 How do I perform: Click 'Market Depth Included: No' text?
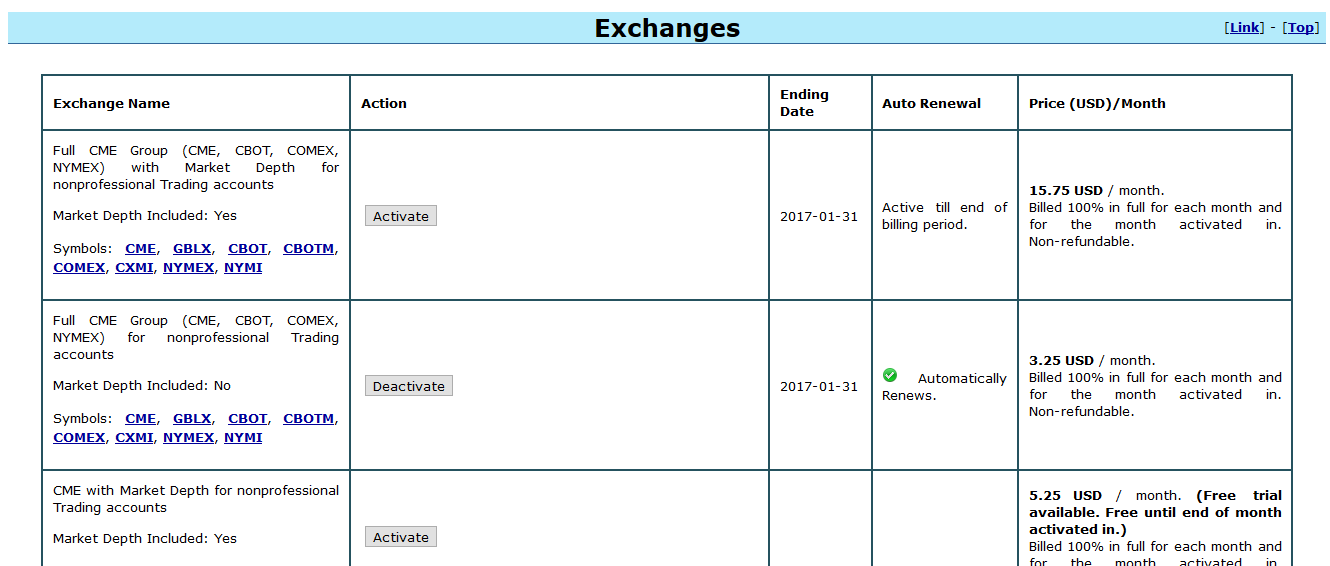(142, 385)
